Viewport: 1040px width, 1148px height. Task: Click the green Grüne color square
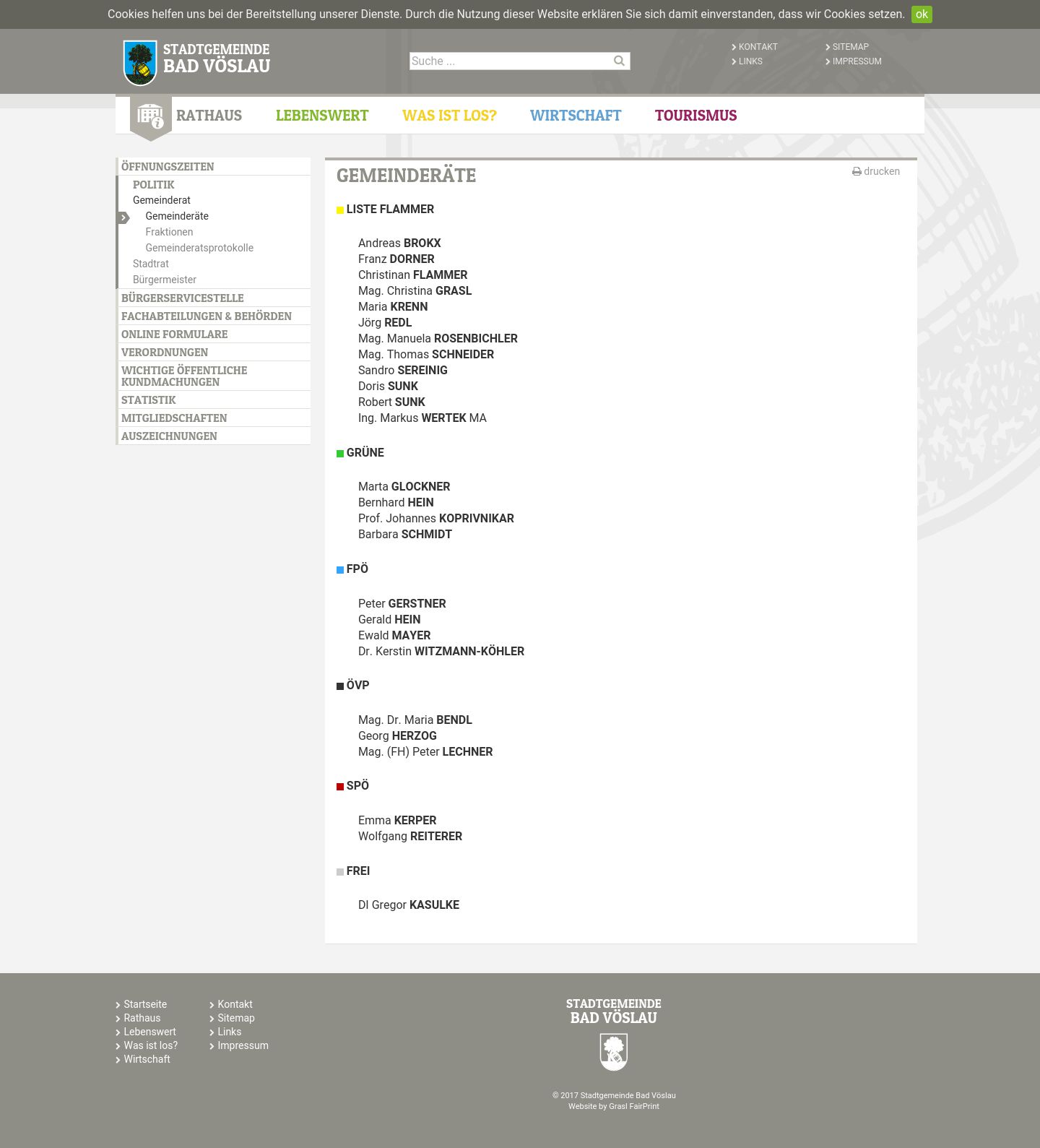(x=340, y=454)
